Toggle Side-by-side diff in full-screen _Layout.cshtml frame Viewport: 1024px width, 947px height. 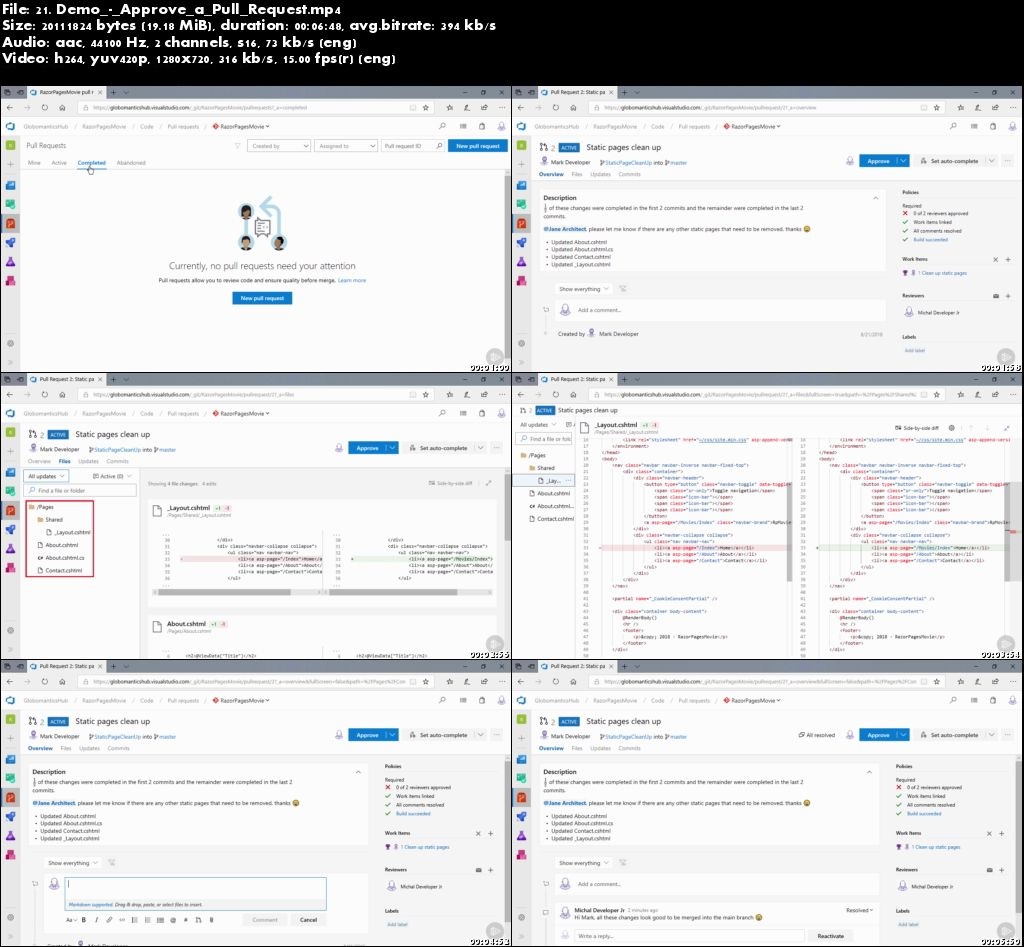tap(916, 428)
